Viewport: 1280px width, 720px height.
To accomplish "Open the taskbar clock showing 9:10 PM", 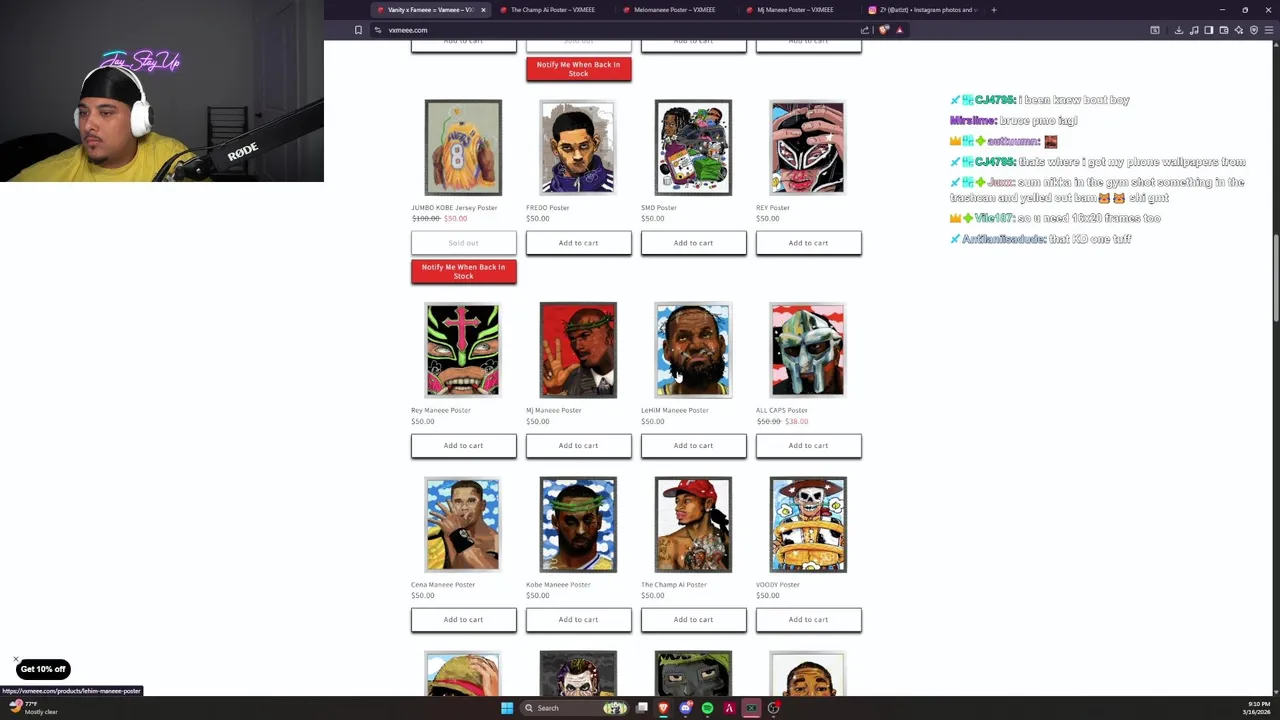I will click(1257, 708).
